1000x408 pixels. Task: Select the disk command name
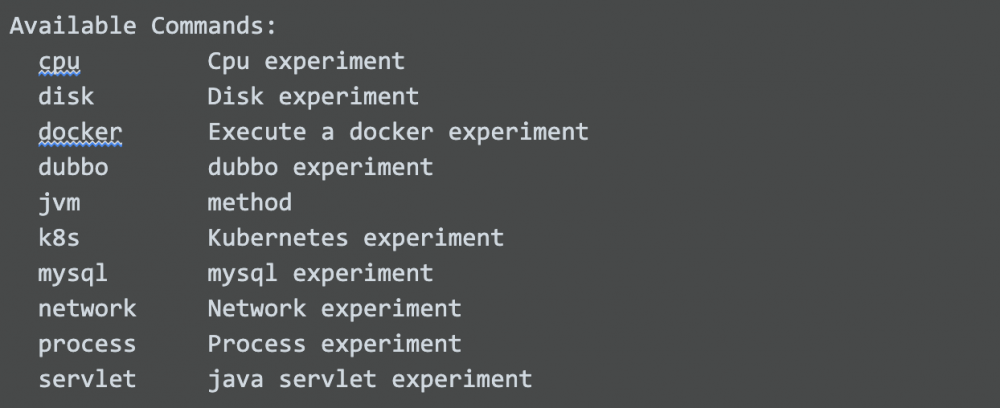pyautogui.click(x=66, y=97)
